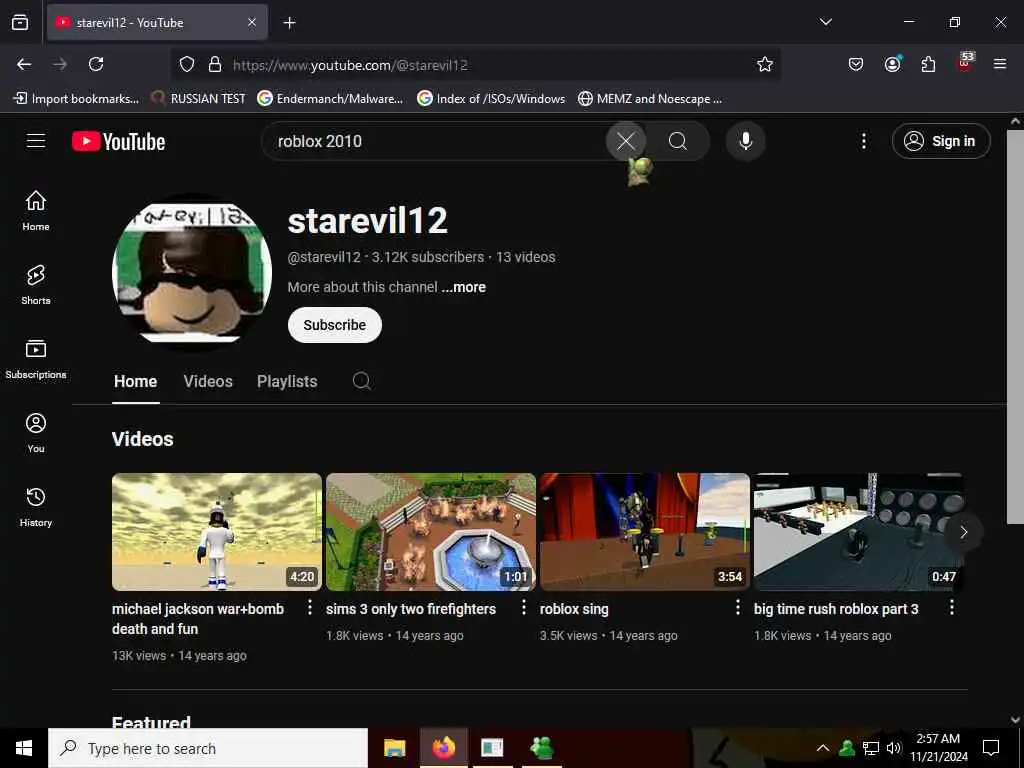The width and height of the screenshot is (1024, 768).
Task: Open MEMZ and Noescape ... bookmark
Action: click(x=650, y=99)
